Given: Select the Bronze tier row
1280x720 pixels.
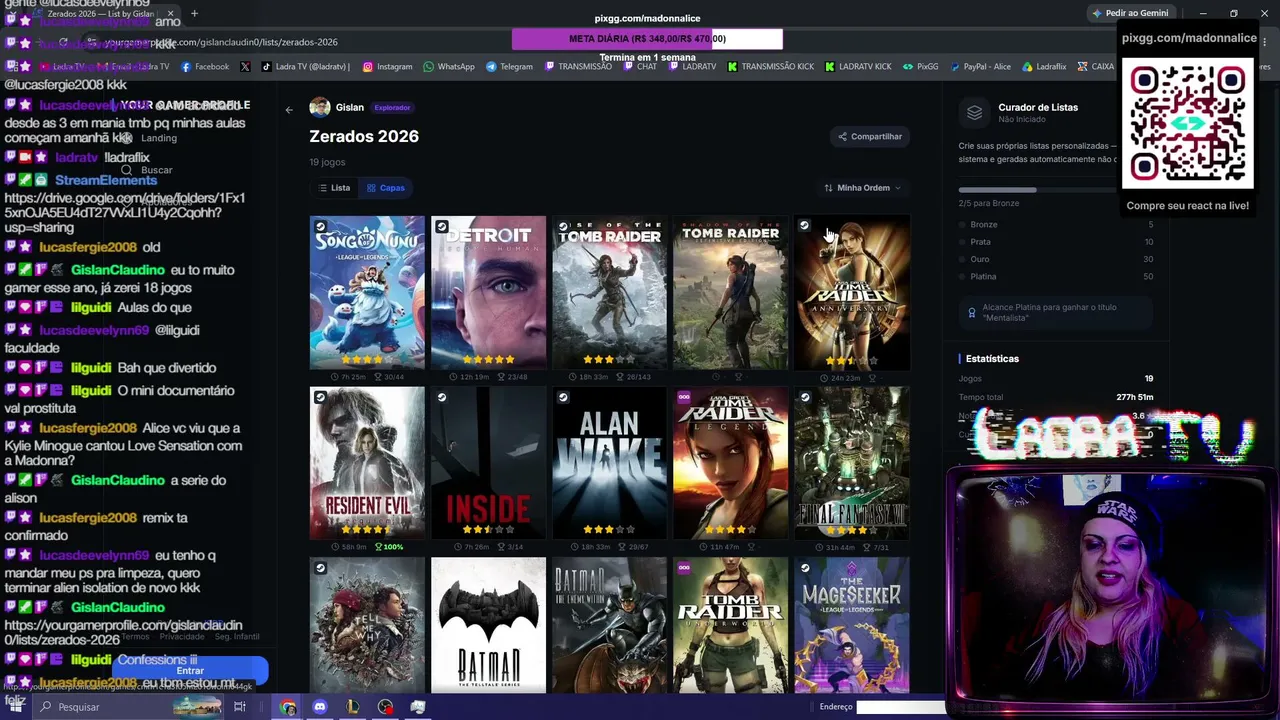Looking at the screenshot, I should pyautogui.click(x=1056, y=225).
